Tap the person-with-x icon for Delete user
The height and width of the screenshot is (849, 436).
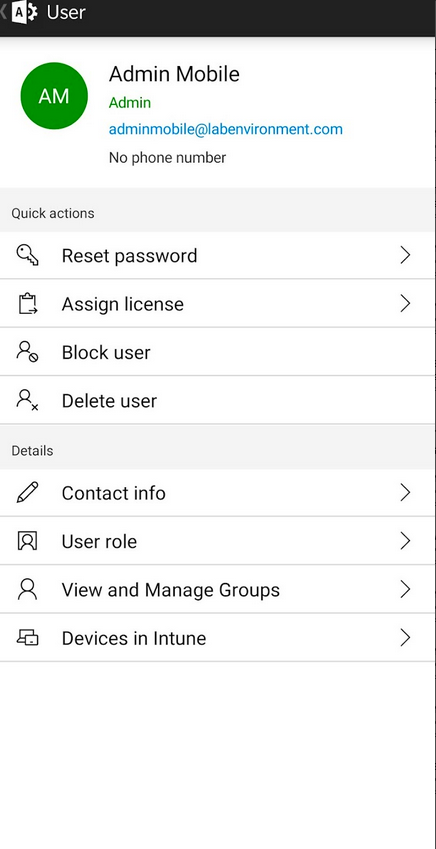pyautogui.click(x=27, y=400)
